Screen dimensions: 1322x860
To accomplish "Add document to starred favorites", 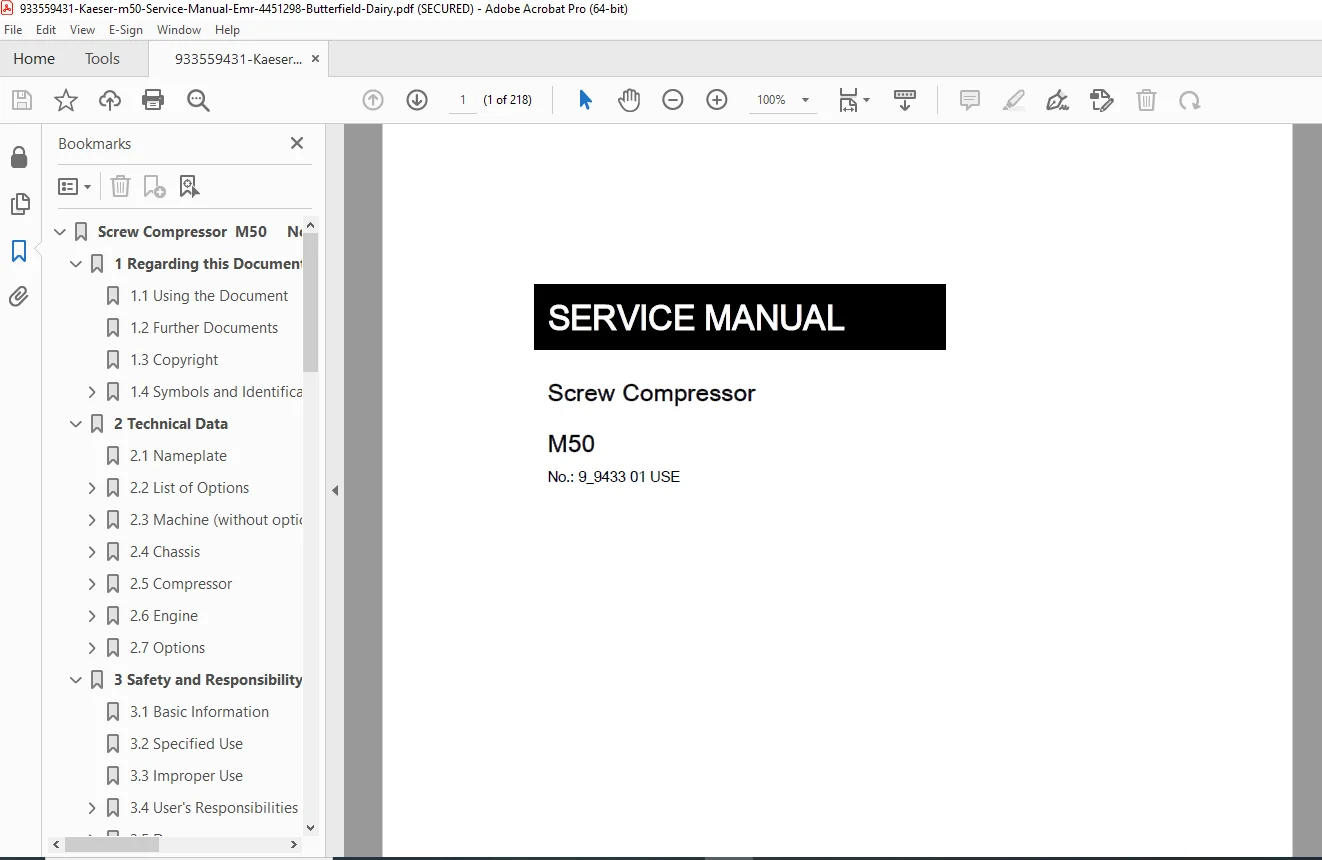I will [x=66, y=100].
